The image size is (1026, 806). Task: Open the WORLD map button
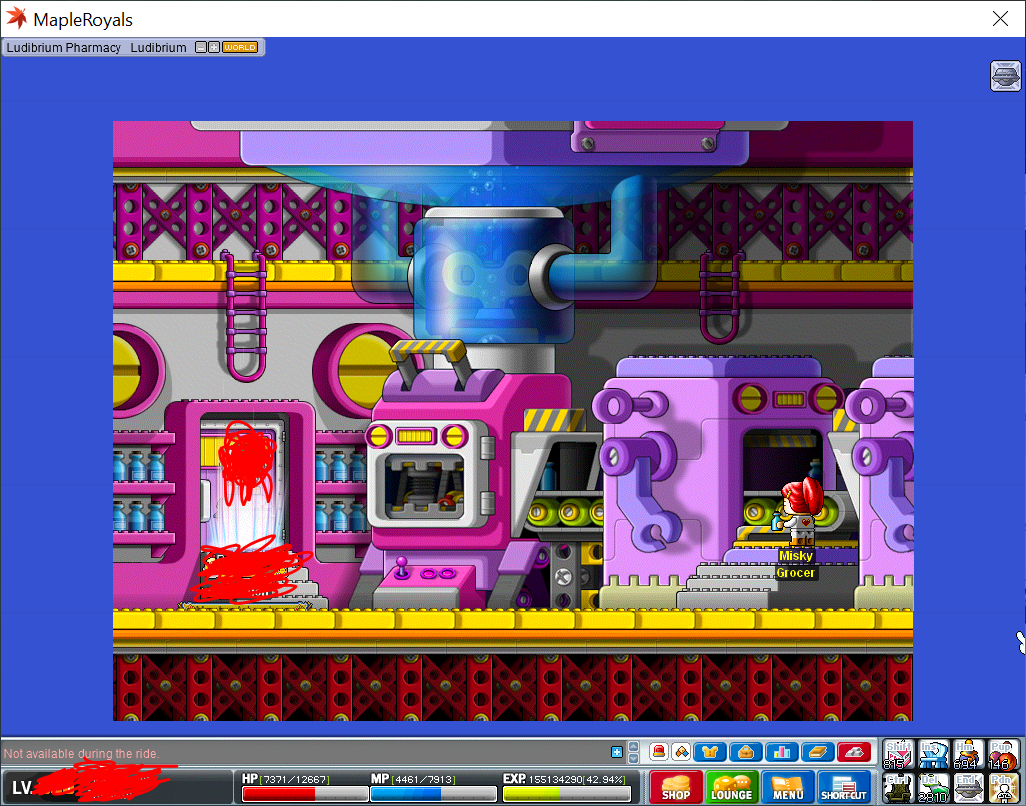(240, 47)
